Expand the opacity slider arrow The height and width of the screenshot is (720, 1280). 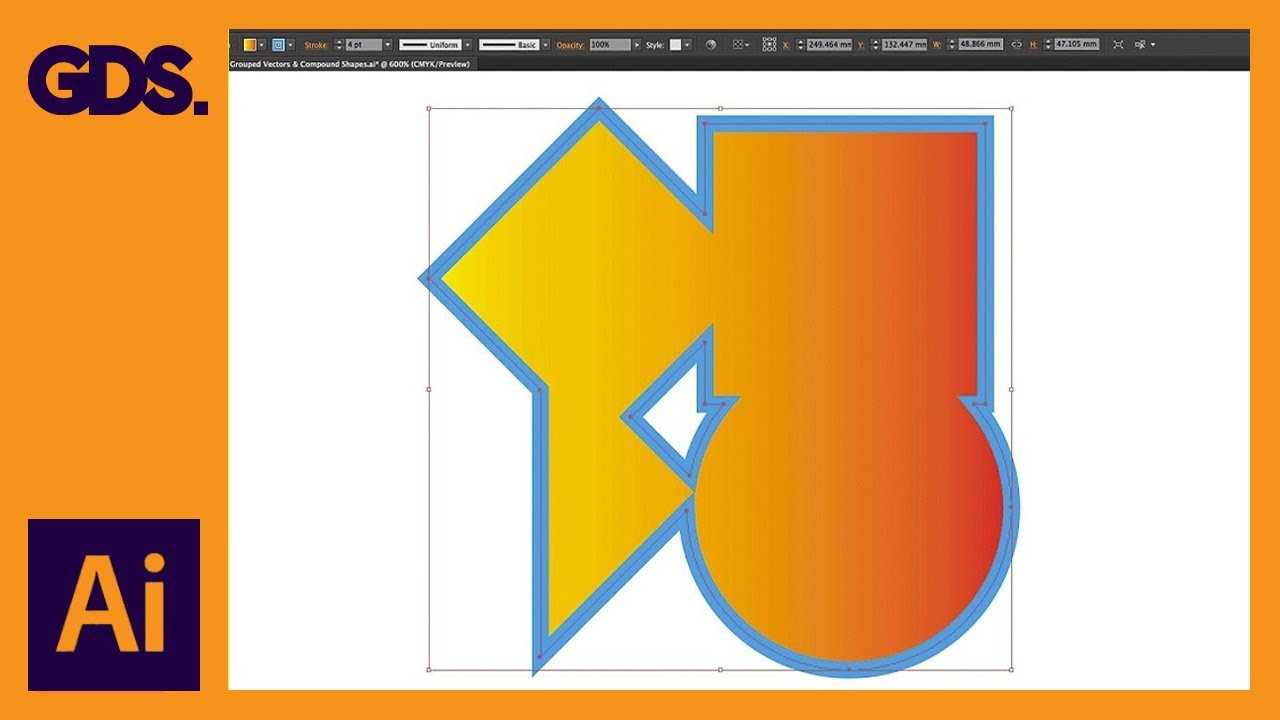pos(637,45)
